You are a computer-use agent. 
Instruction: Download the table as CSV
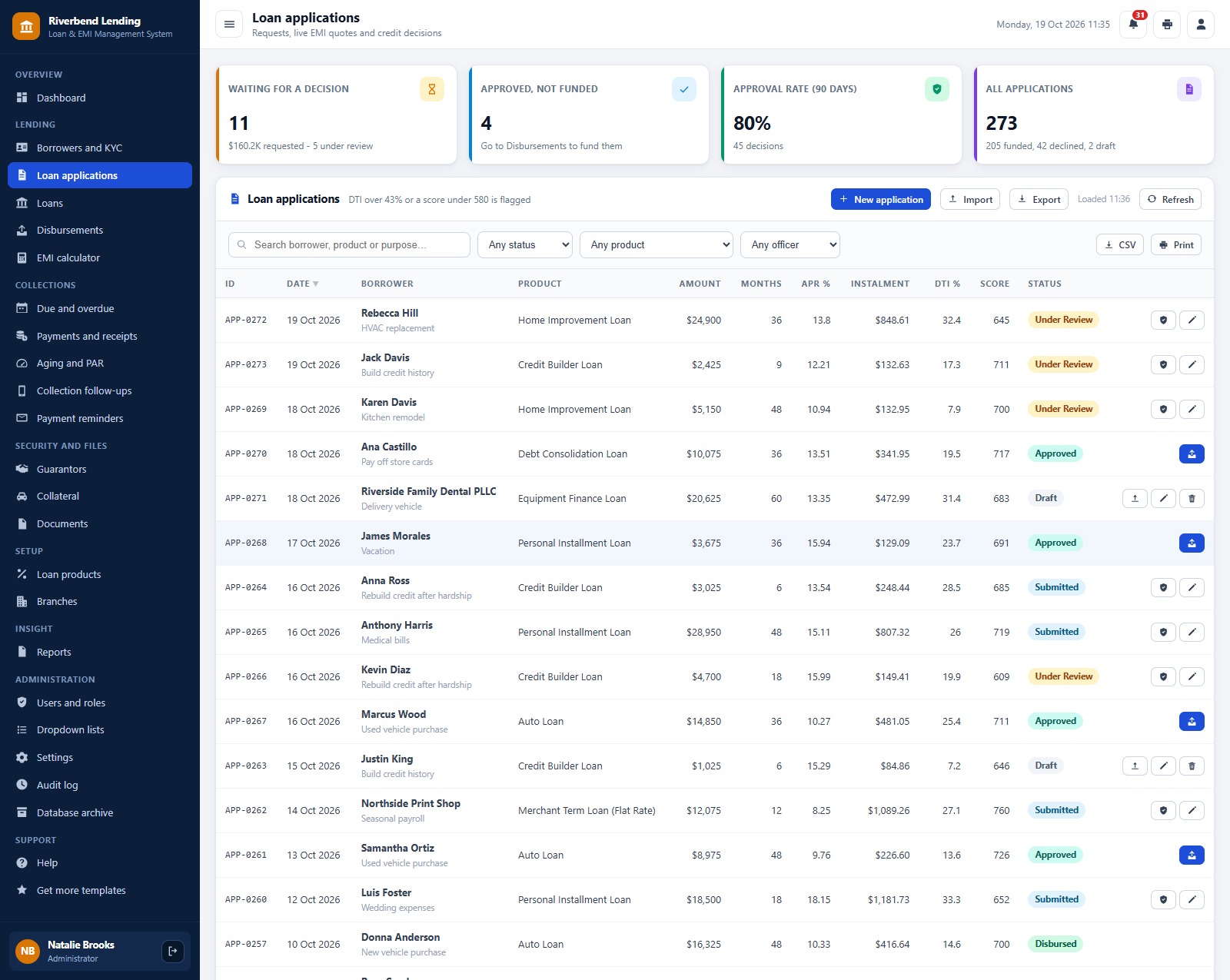click(1120, 245)
